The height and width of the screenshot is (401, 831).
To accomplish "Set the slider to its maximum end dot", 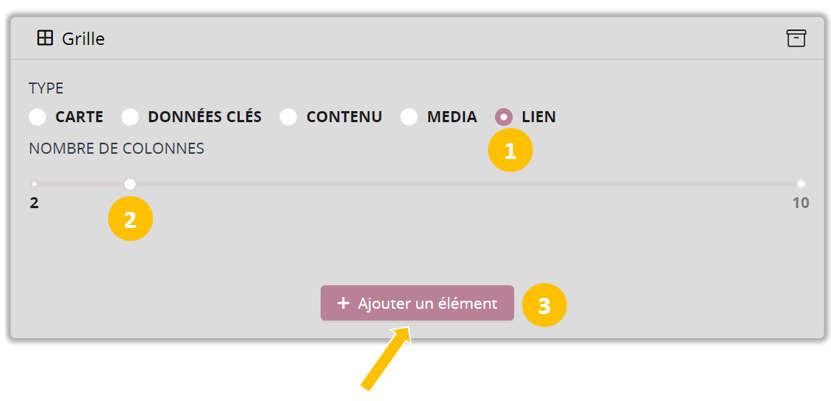I will pyautogui.click(x=801, y=184).
